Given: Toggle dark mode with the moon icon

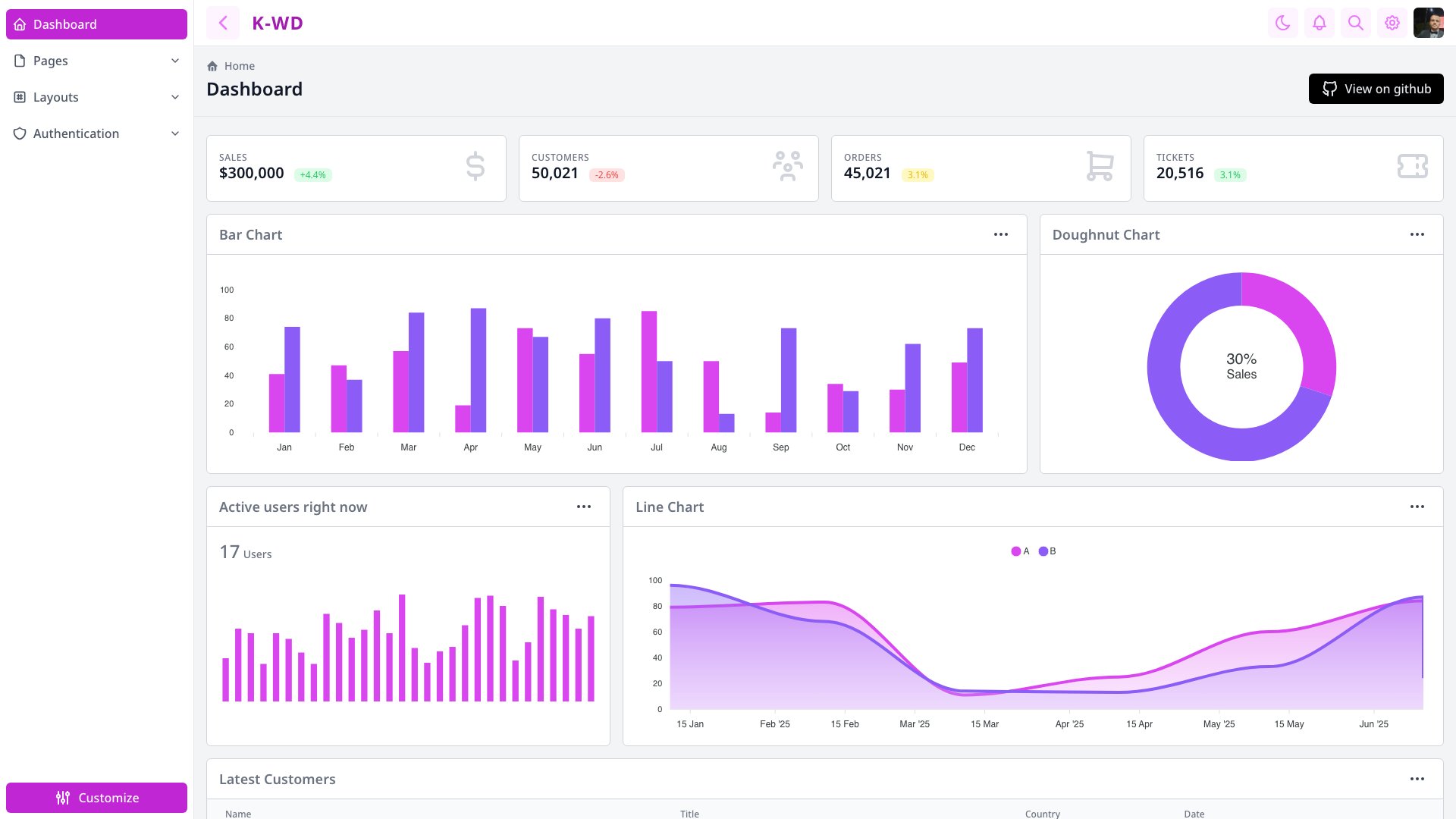Looking at the screenshot, I should 1282,23.
